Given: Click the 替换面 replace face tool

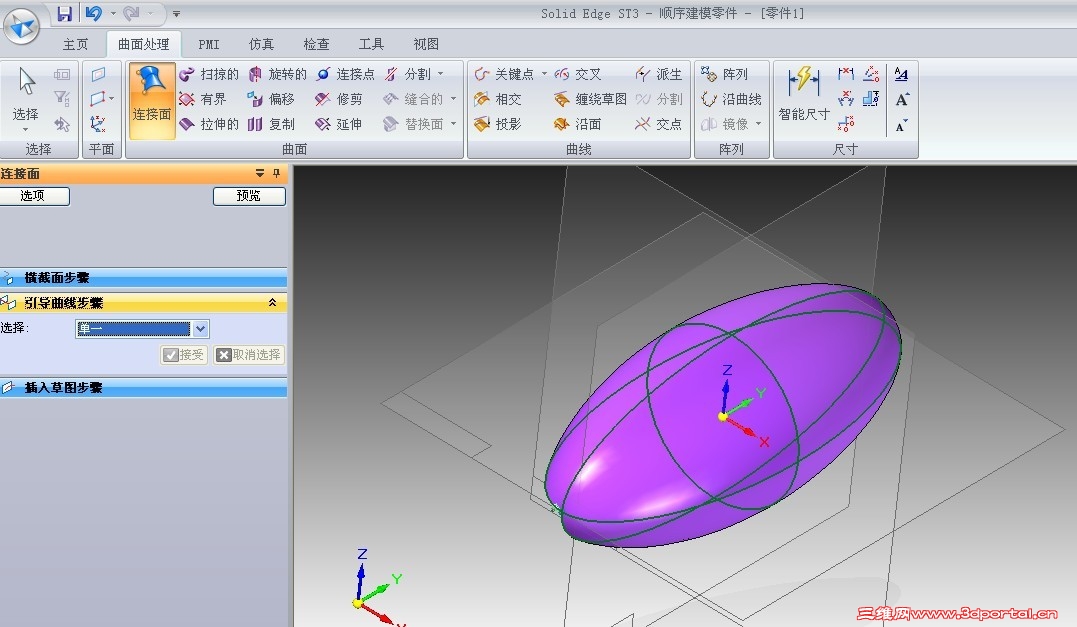Looking at the screenshot, I should click(x=413, y=124).
